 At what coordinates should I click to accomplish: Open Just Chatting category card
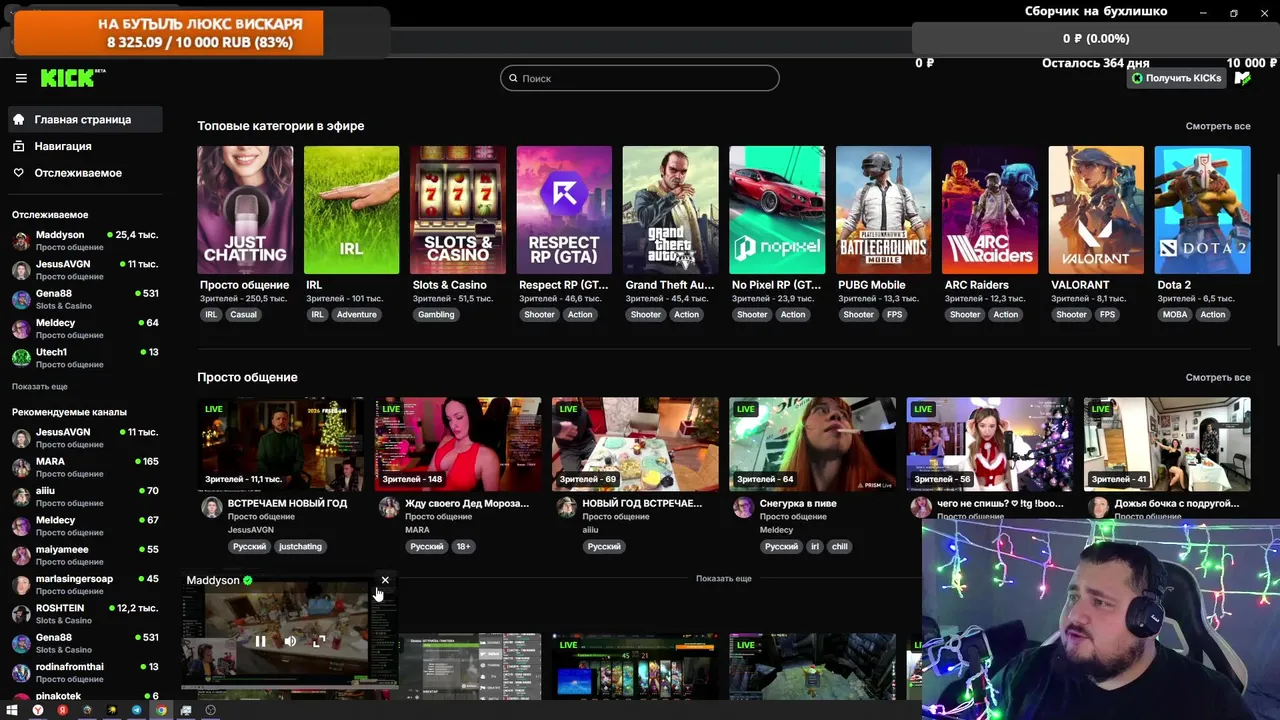point(245,210)
